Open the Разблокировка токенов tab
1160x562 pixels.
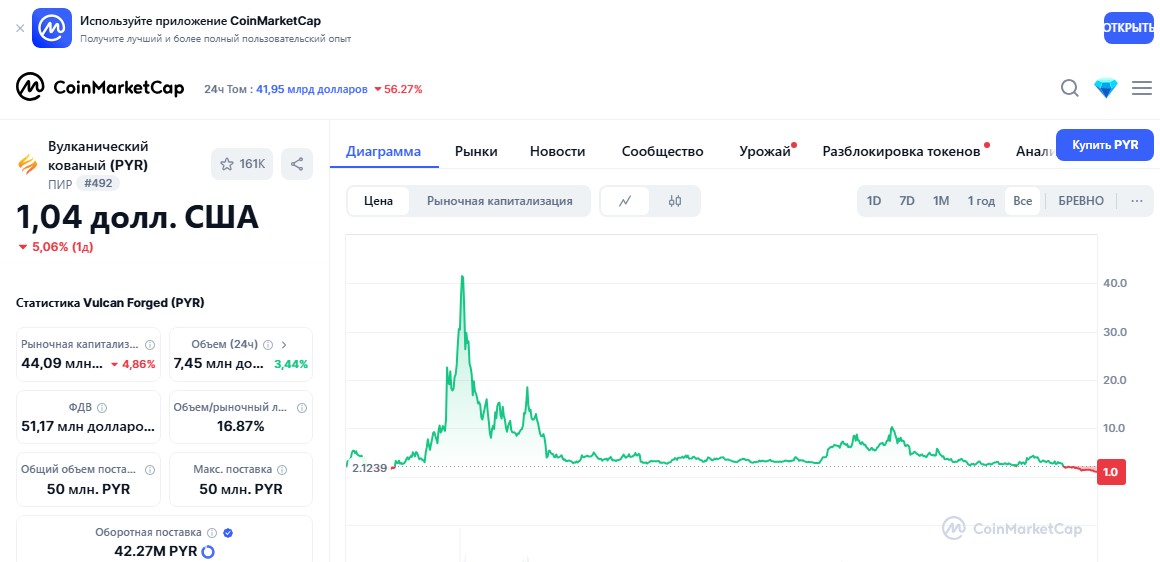pyautogui.click(x=901, y=152)
